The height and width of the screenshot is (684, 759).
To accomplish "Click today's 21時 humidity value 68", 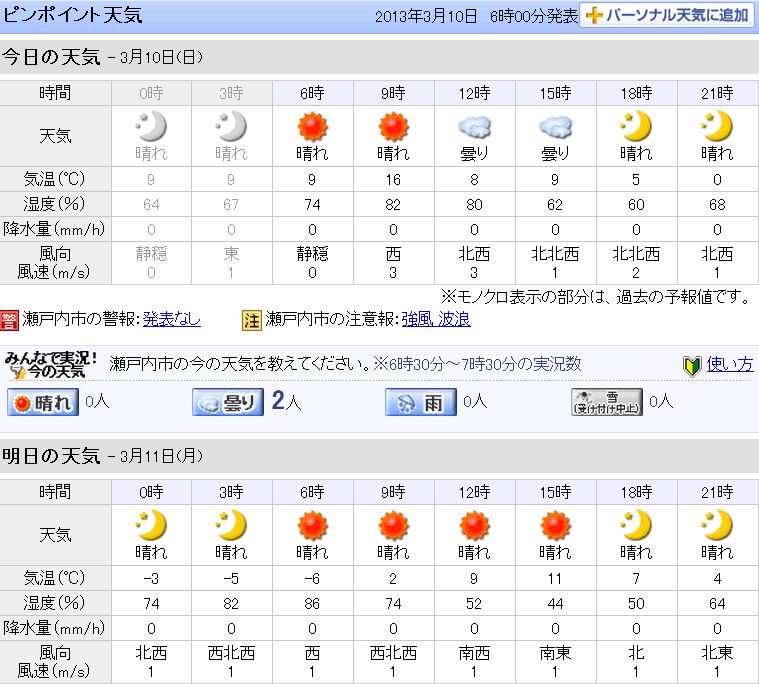I will (717, 205).
